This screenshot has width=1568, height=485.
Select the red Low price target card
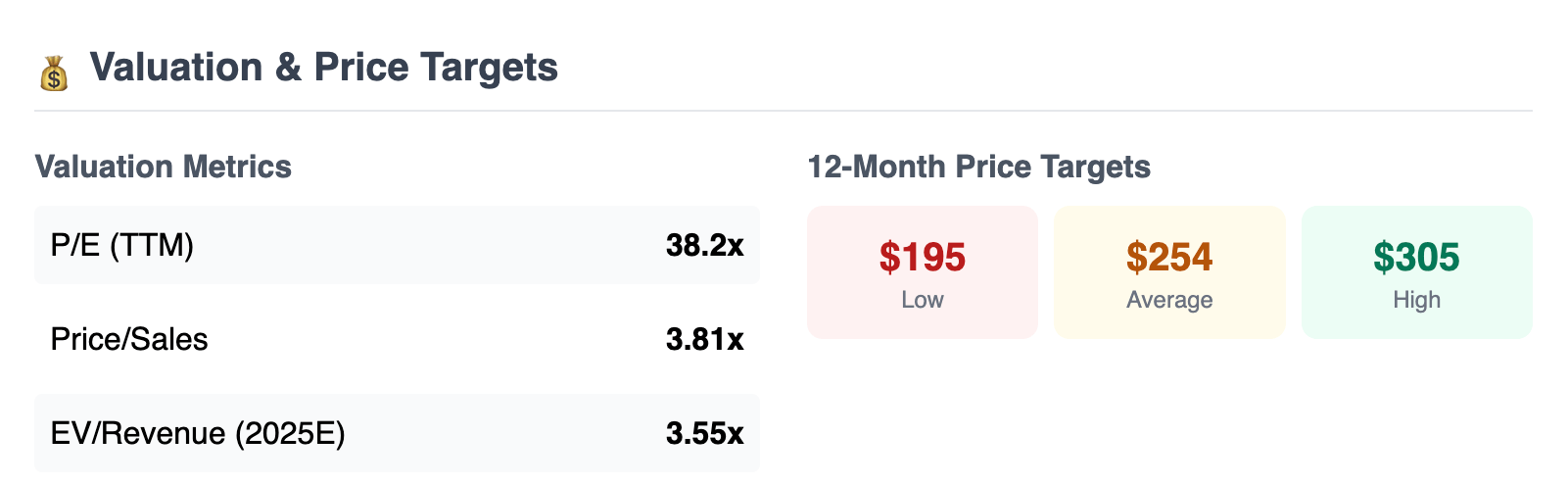point(923,272)
